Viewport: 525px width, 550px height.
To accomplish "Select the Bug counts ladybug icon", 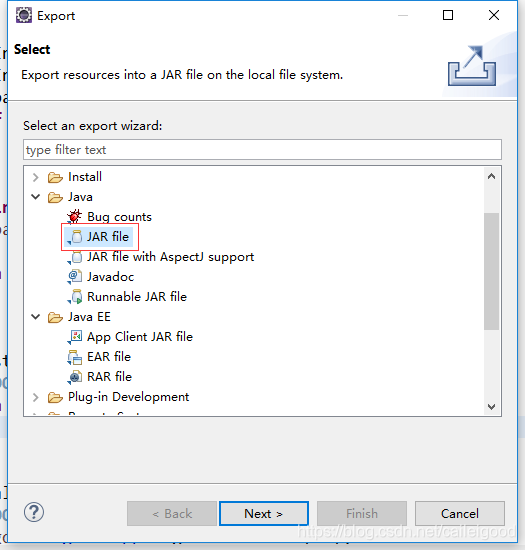I will click(x=74, y=216).
